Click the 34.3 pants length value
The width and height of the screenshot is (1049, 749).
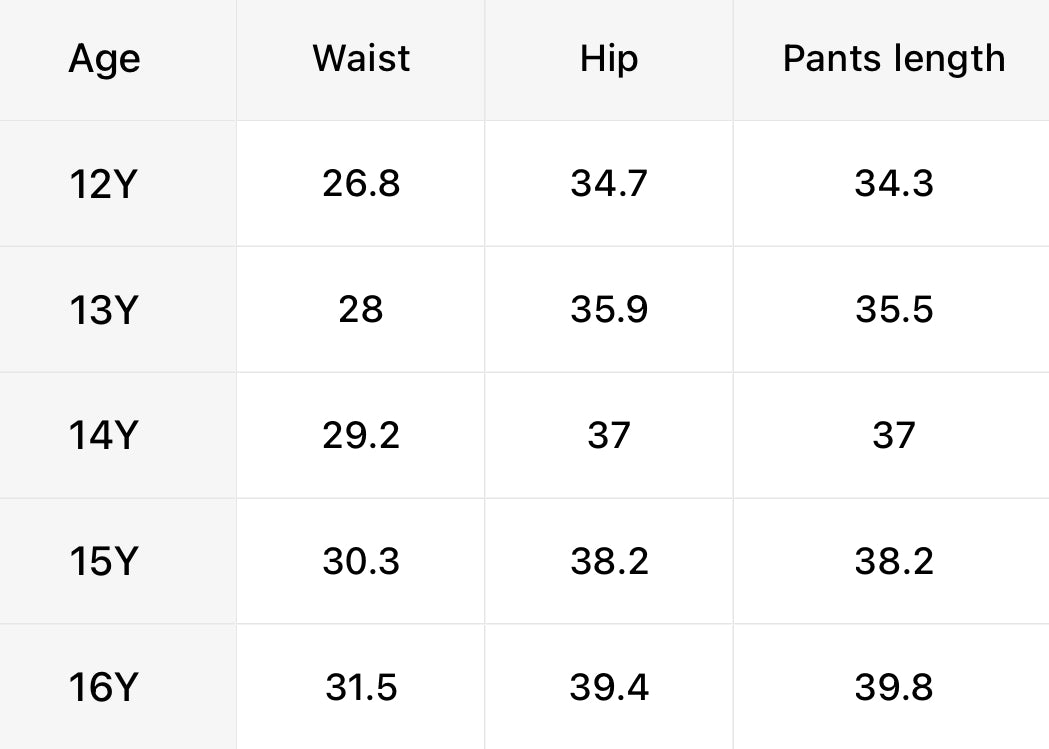(x=894, y=183)
